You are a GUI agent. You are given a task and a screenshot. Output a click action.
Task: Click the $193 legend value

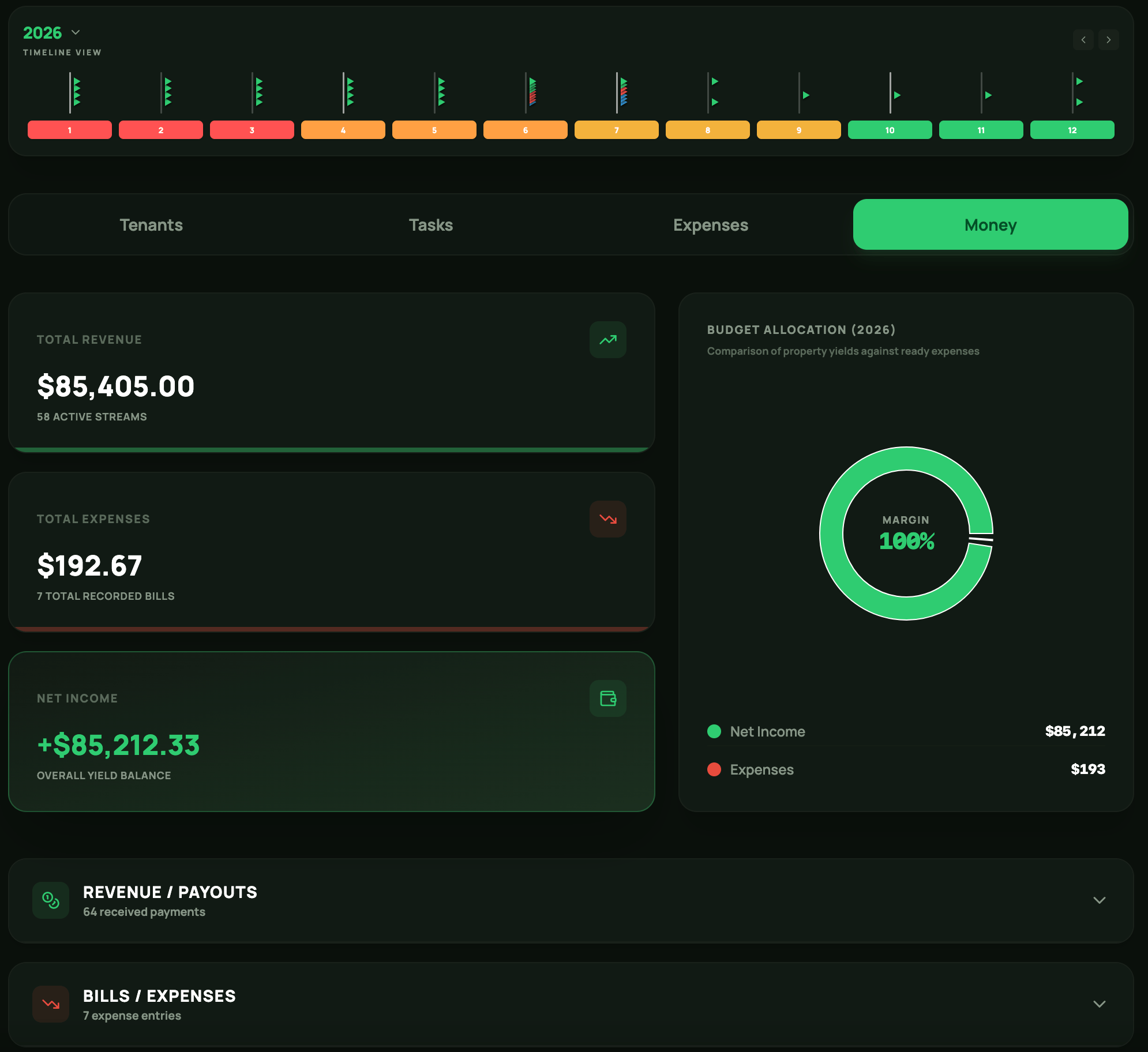pyautogui.click(x=1088, y=769)
